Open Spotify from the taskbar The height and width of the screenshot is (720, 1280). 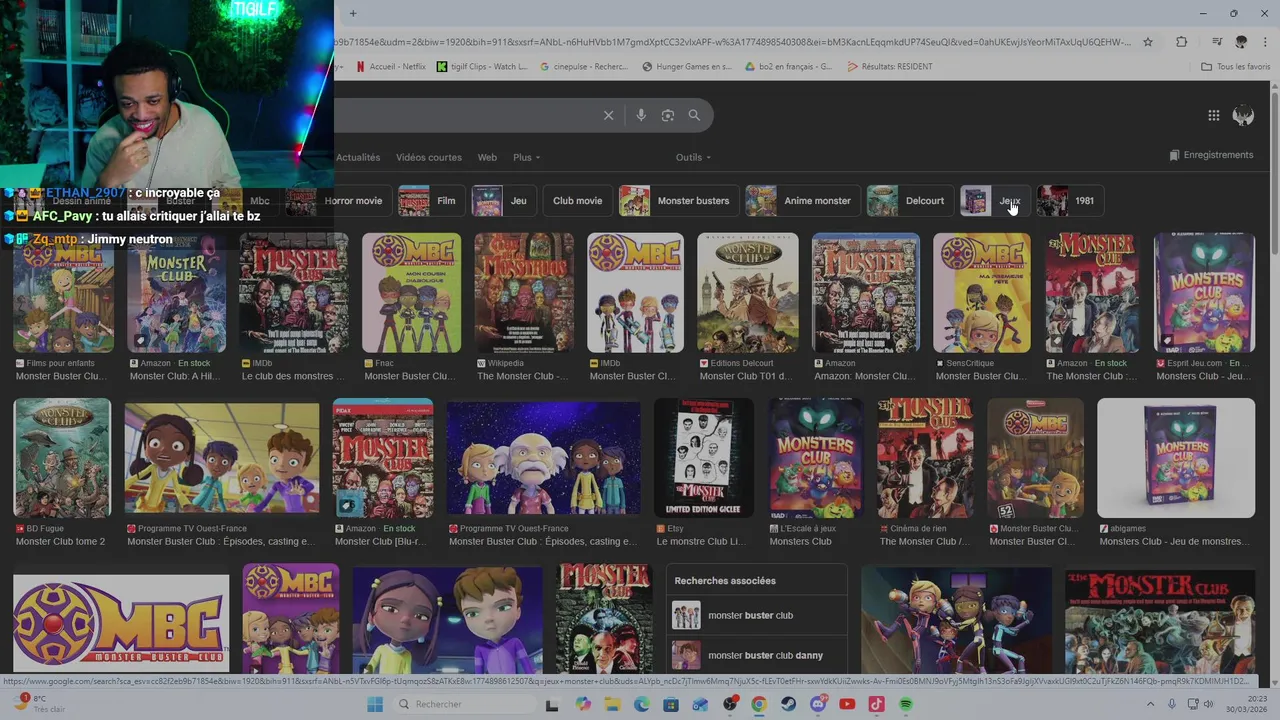coord(906,704)
